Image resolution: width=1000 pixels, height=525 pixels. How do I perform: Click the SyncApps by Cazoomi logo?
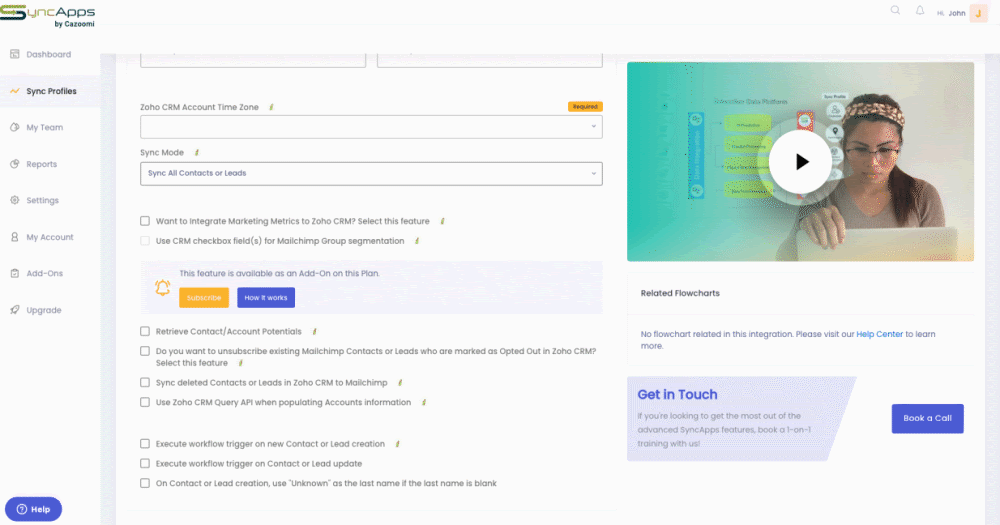click(48, 16)
